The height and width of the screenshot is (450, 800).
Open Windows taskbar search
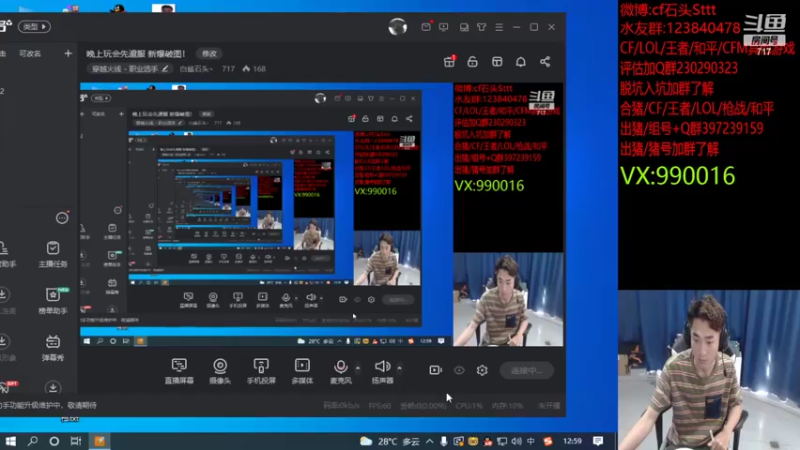click(33, 441)
